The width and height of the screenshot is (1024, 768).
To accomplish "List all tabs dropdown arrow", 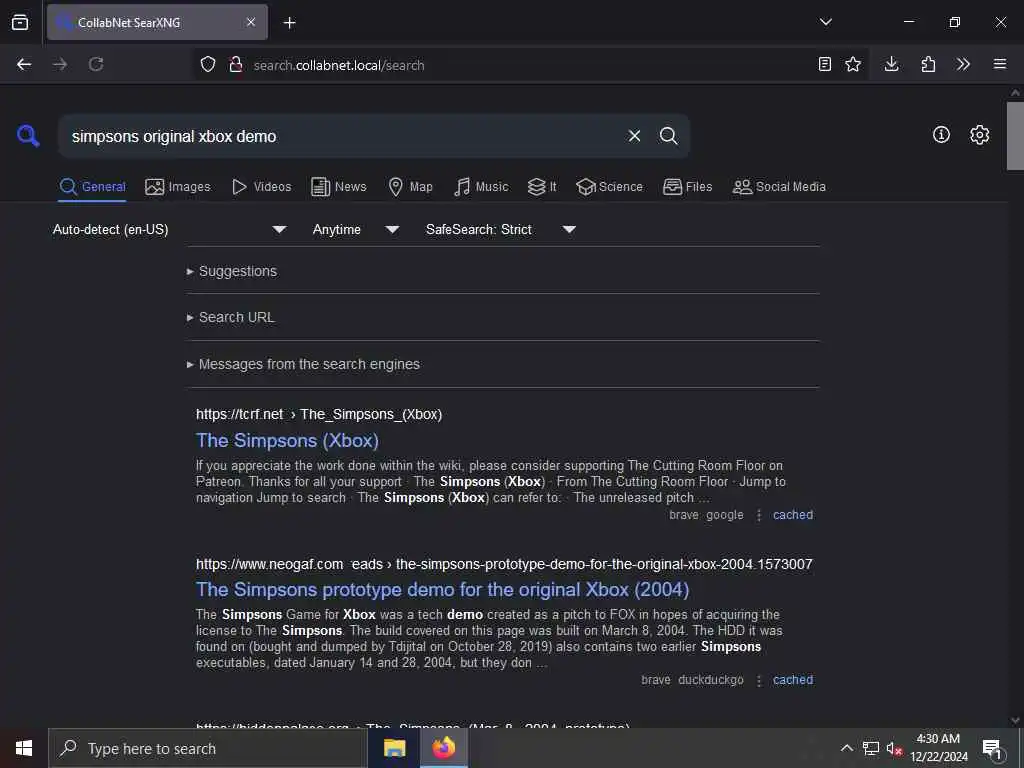I will click(825, 22).
